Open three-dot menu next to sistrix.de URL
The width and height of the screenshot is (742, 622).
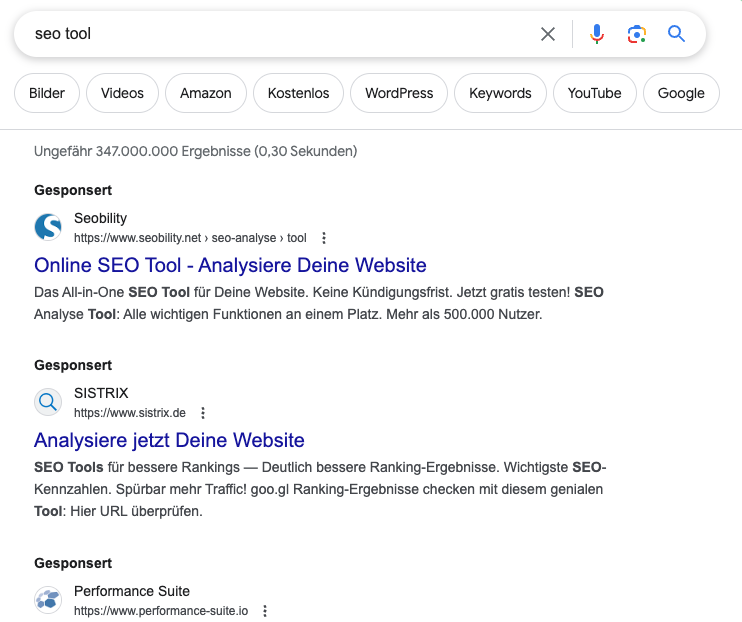click(203, 413)
